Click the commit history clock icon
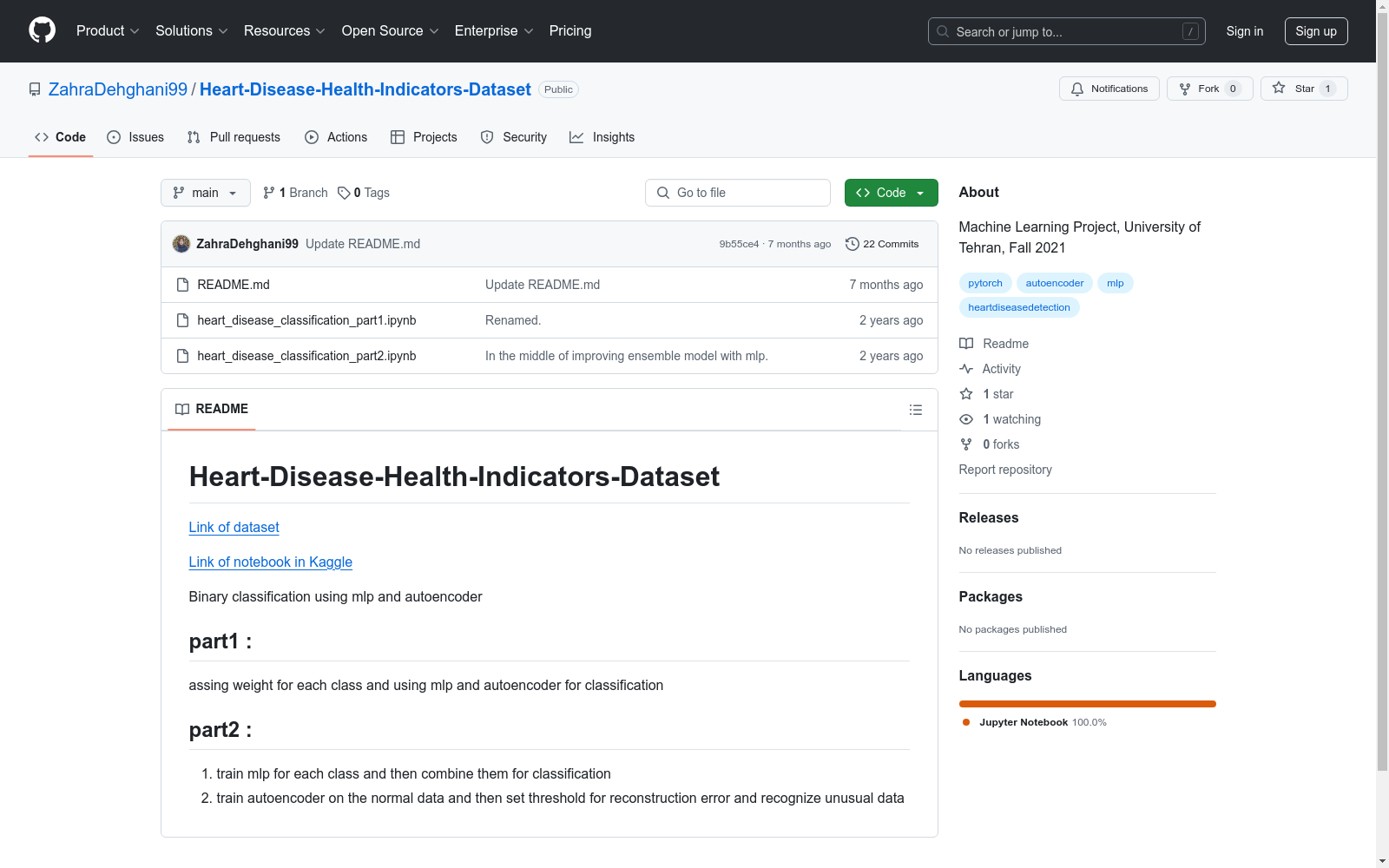The height and width of the screenshot is (868, 1389). 852,244
